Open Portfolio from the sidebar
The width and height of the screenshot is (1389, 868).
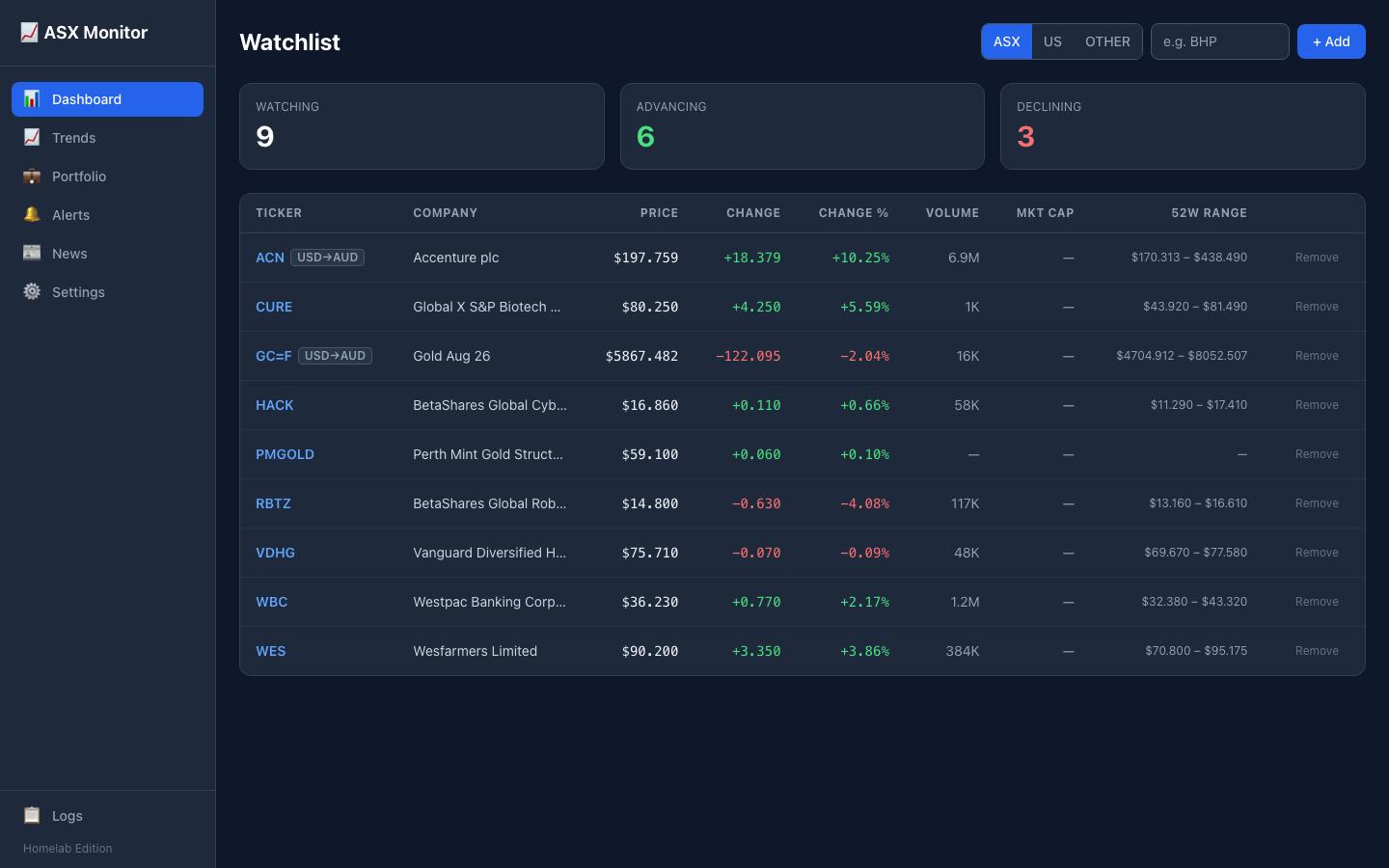pyautogui.click(x=107, y=176)
